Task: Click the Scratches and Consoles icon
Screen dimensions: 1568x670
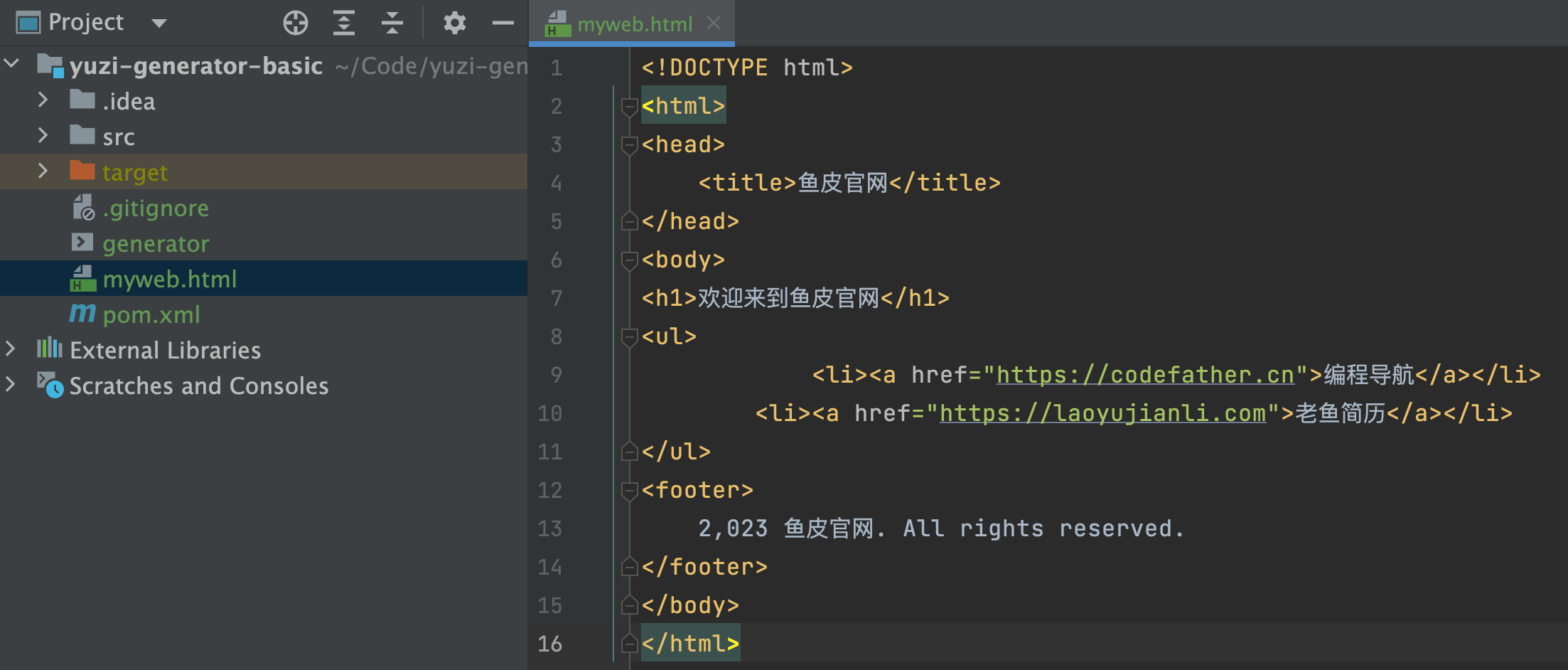Action: point(50,385)
